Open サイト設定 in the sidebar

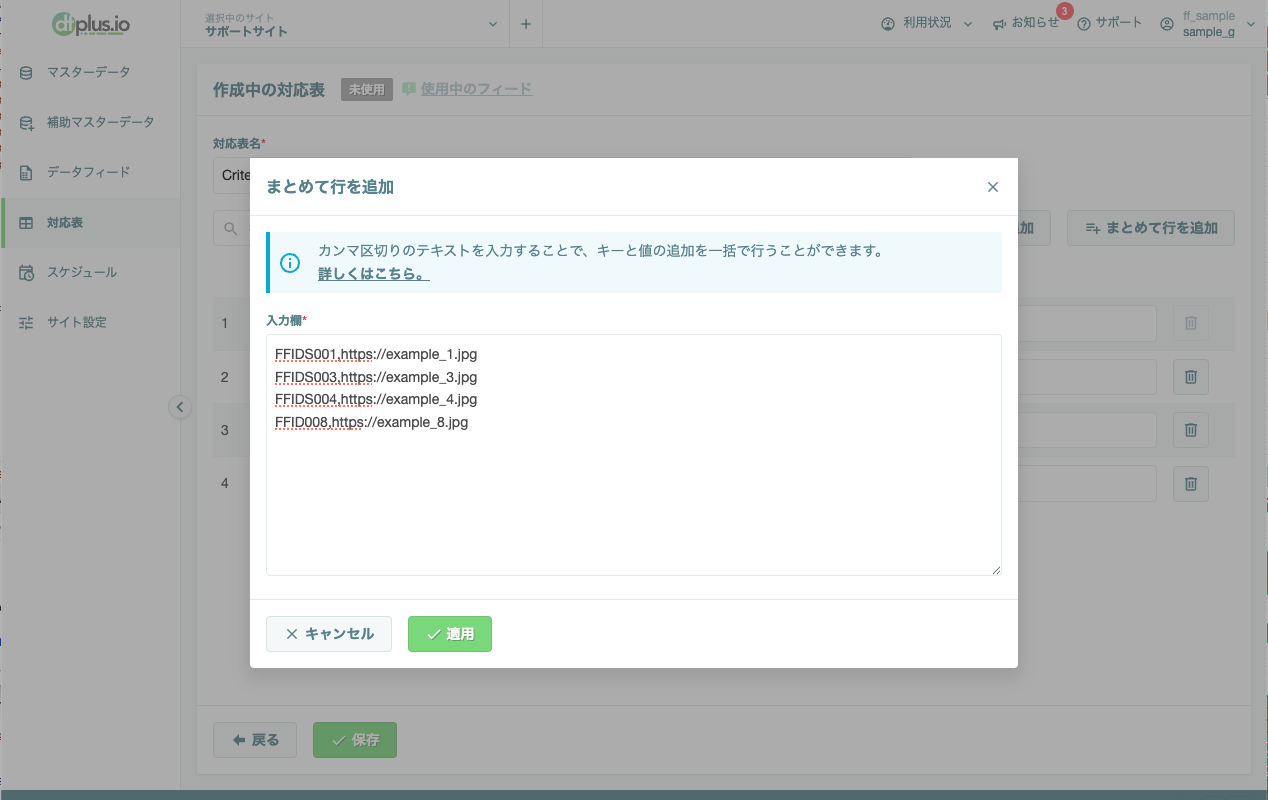pyautogui.click(x=90, y=322)
